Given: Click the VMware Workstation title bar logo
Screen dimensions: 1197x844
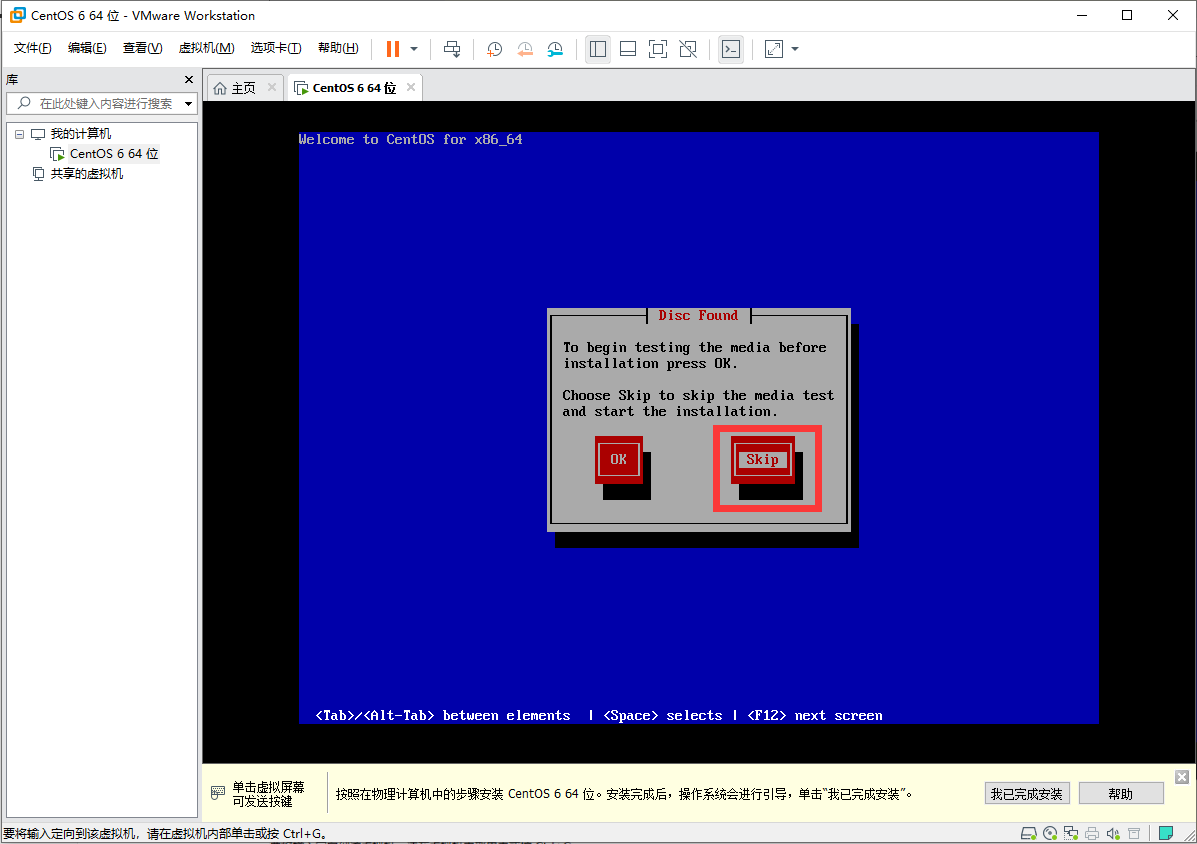Looking at the screenshot, I should [18, 14].
